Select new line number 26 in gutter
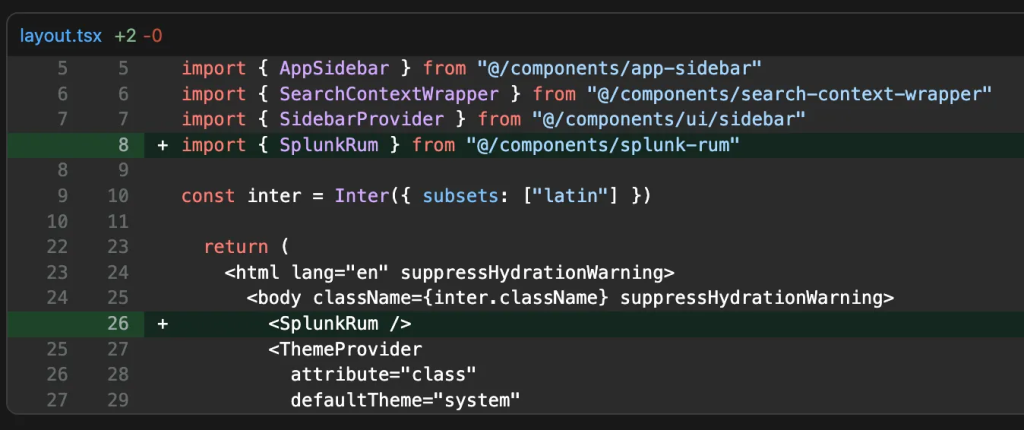Image resolution: width=1024 pixels, height=430 pixels. pos(118,324)
